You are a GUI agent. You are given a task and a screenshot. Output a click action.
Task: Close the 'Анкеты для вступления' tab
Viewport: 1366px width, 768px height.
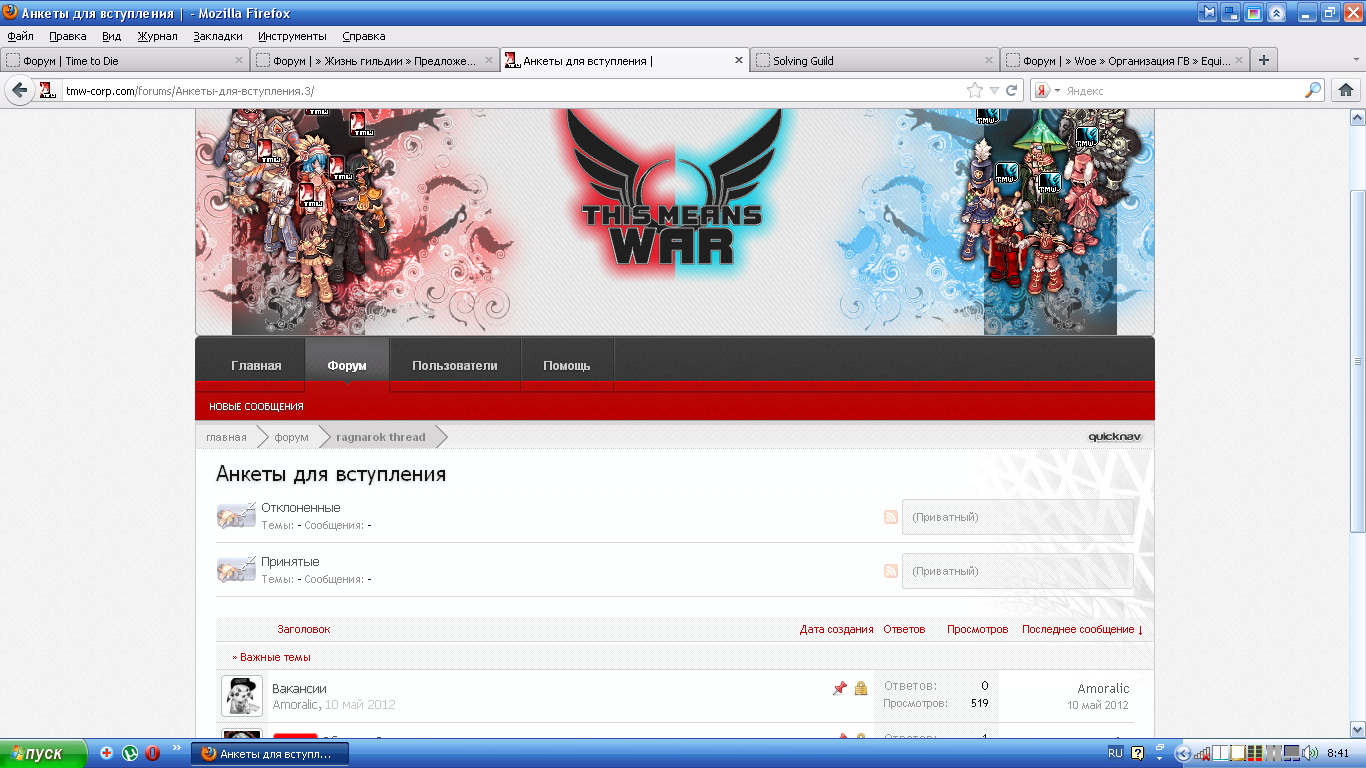740,60
